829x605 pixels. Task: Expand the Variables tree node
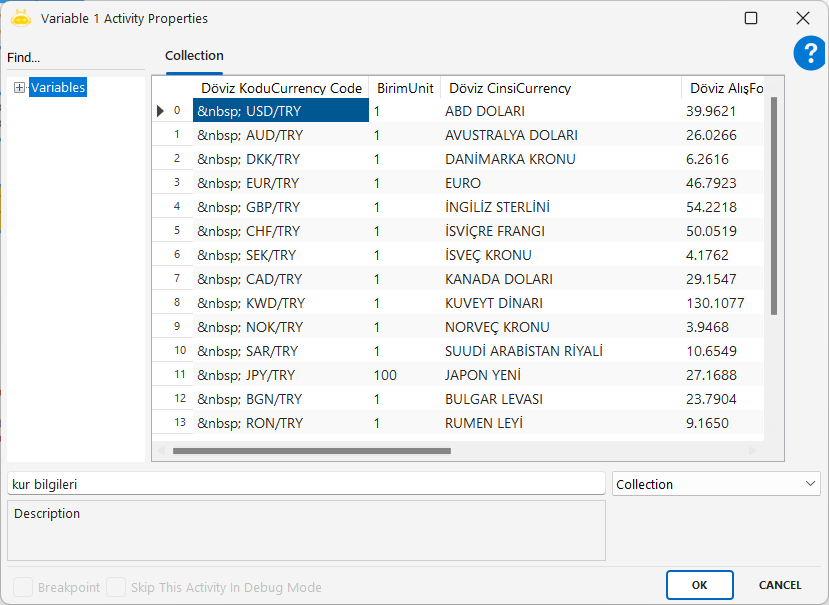tap(19, 88)
